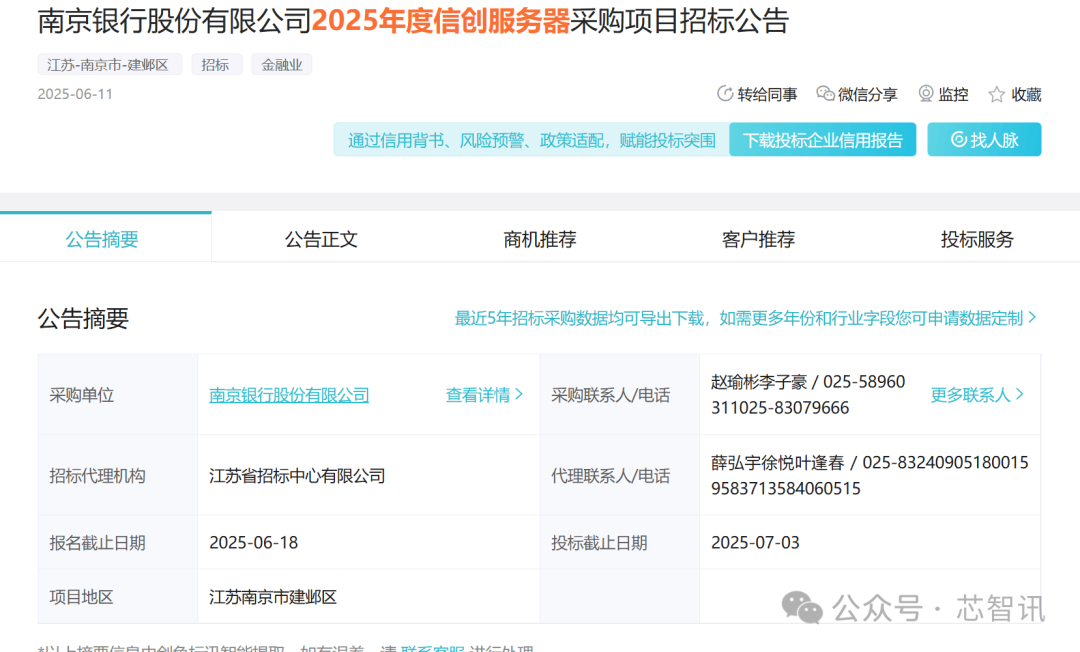This screenshot has width=1080, height=652.
Task: Click the 监控 monitor icon
Action: [x=926, y=94]
